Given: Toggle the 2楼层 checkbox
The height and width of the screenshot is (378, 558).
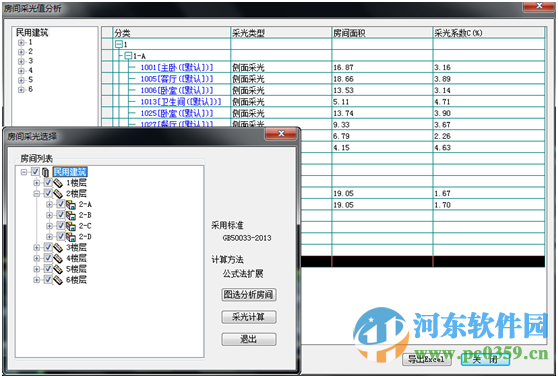Looking at the screenshot, I should [x=48, y=193].
